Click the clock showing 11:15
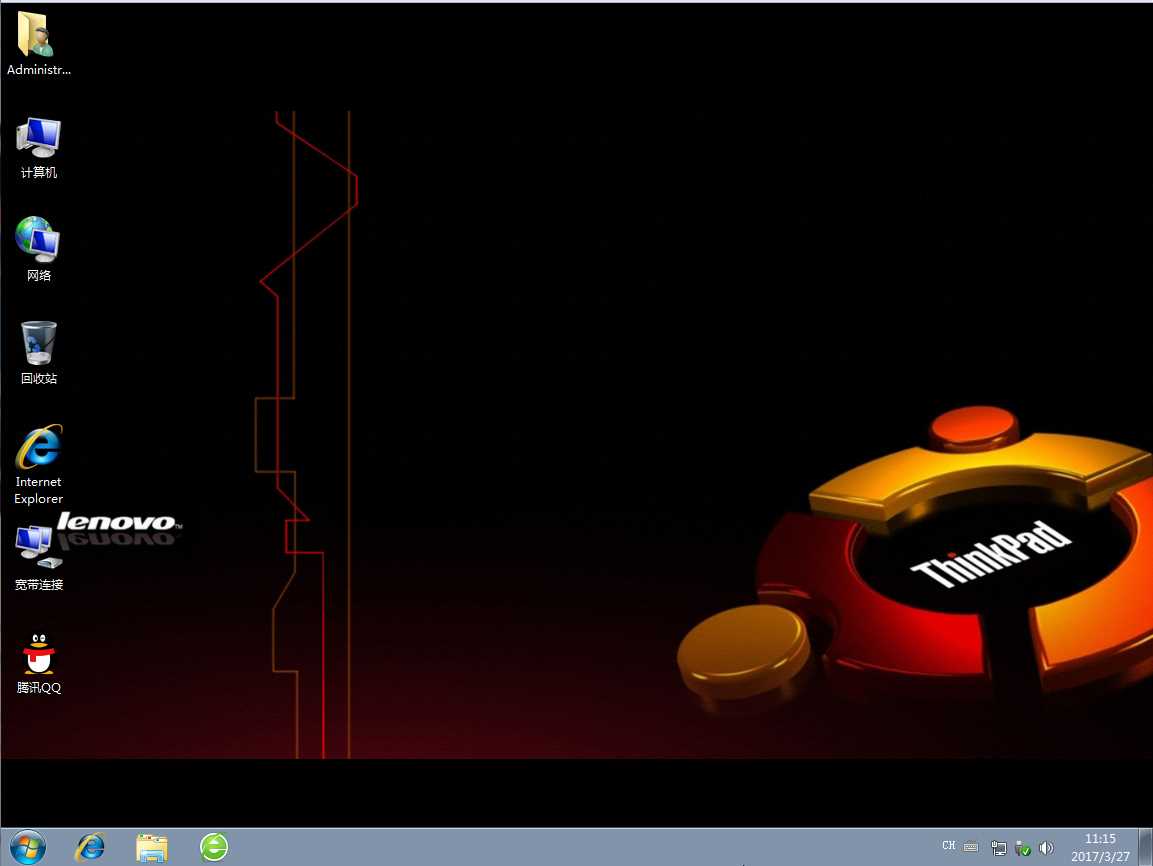This screenshot has height=866, width=1153. click(1100, 839)
